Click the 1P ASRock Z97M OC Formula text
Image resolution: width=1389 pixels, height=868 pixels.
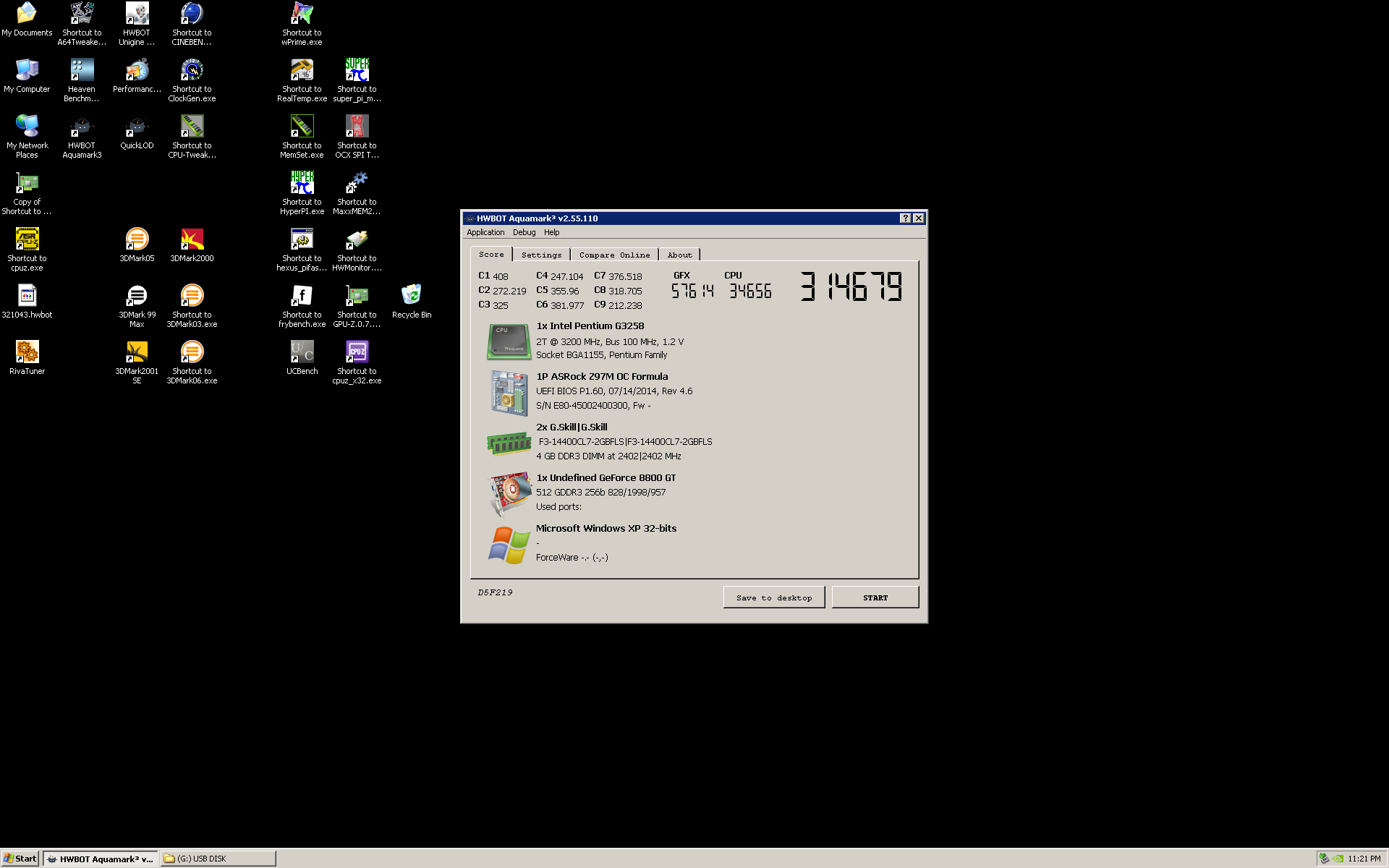click(602, 377)
